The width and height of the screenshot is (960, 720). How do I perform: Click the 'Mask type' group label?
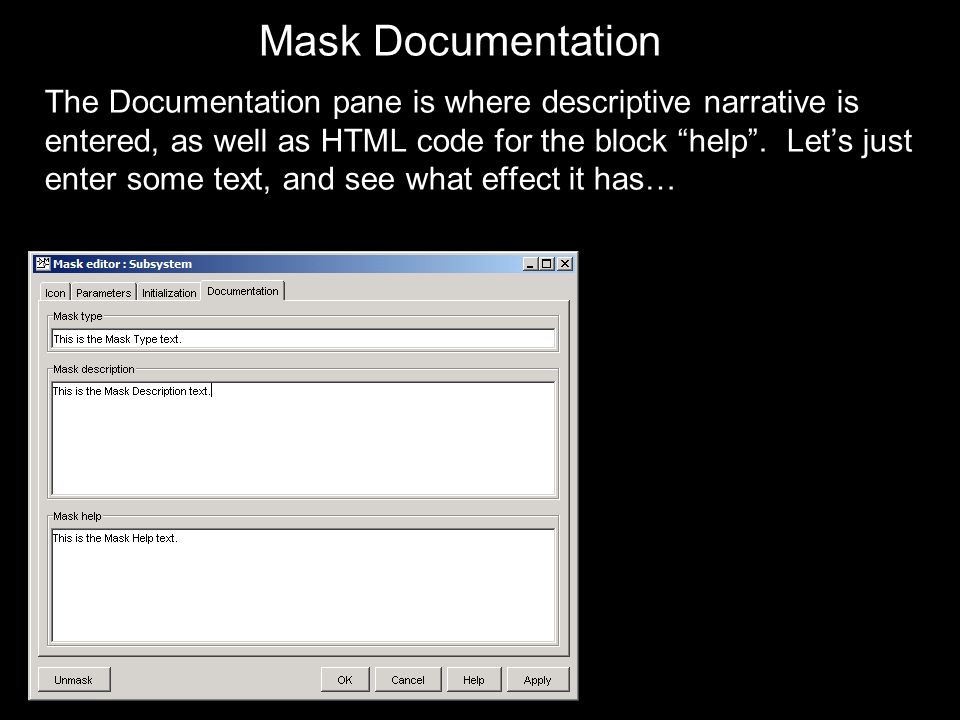coord(78,316)
